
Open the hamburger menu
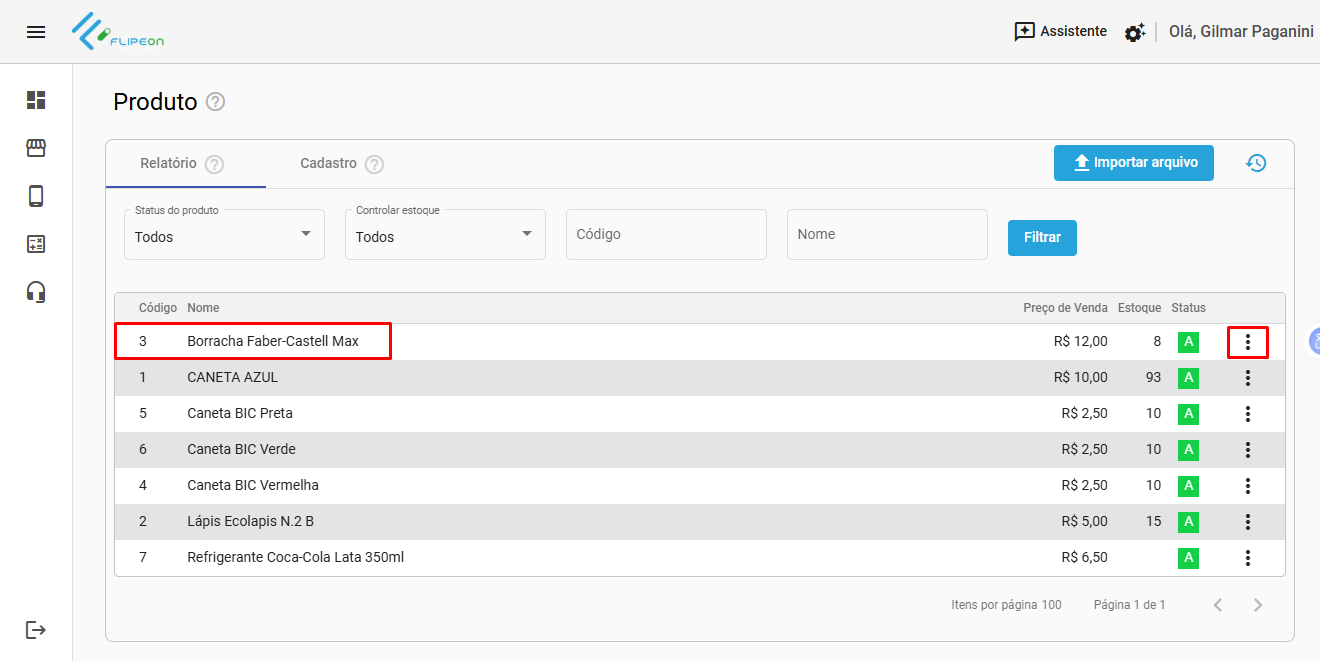coord(36,32)
